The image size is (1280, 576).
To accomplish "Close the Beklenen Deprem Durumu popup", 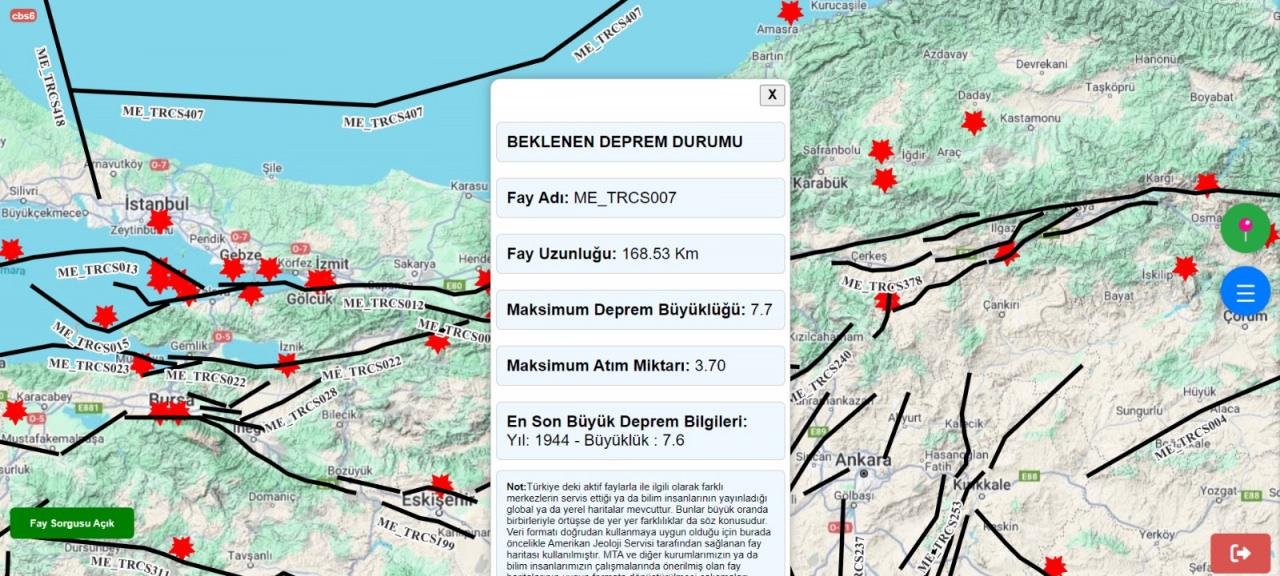I will pyautogui.click(x=771, y=95).
